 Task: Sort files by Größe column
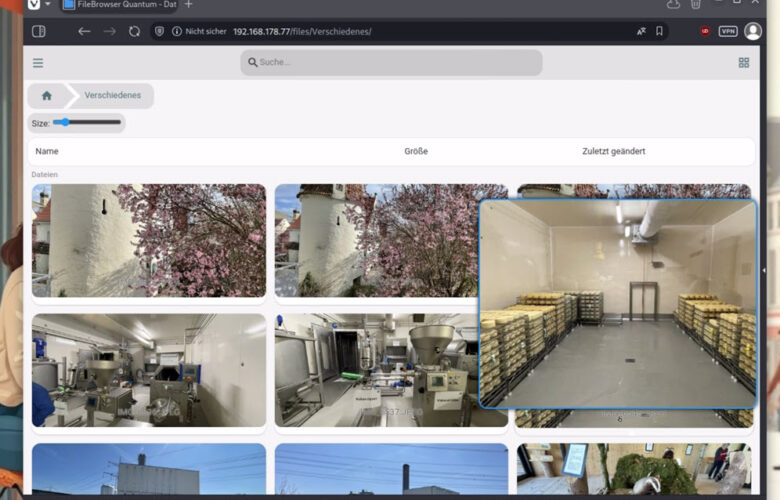tap(416, 151)
